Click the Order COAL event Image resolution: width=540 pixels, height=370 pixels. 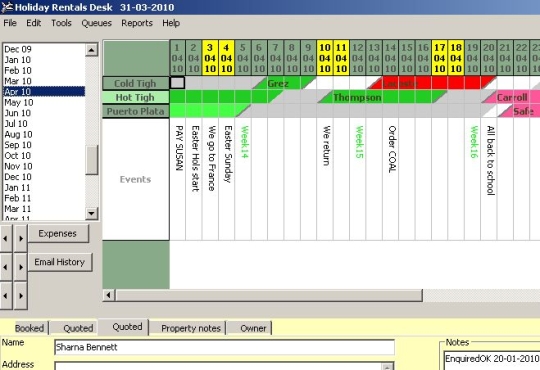(x=392, y=149)
